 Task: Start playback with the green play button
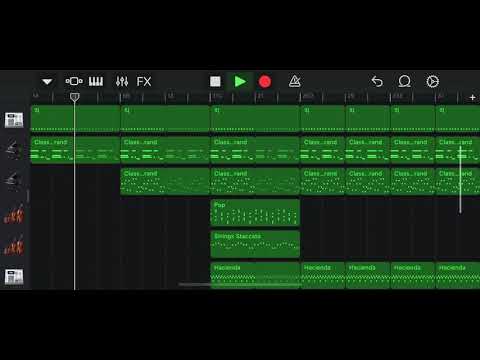(x=240, y=82)
